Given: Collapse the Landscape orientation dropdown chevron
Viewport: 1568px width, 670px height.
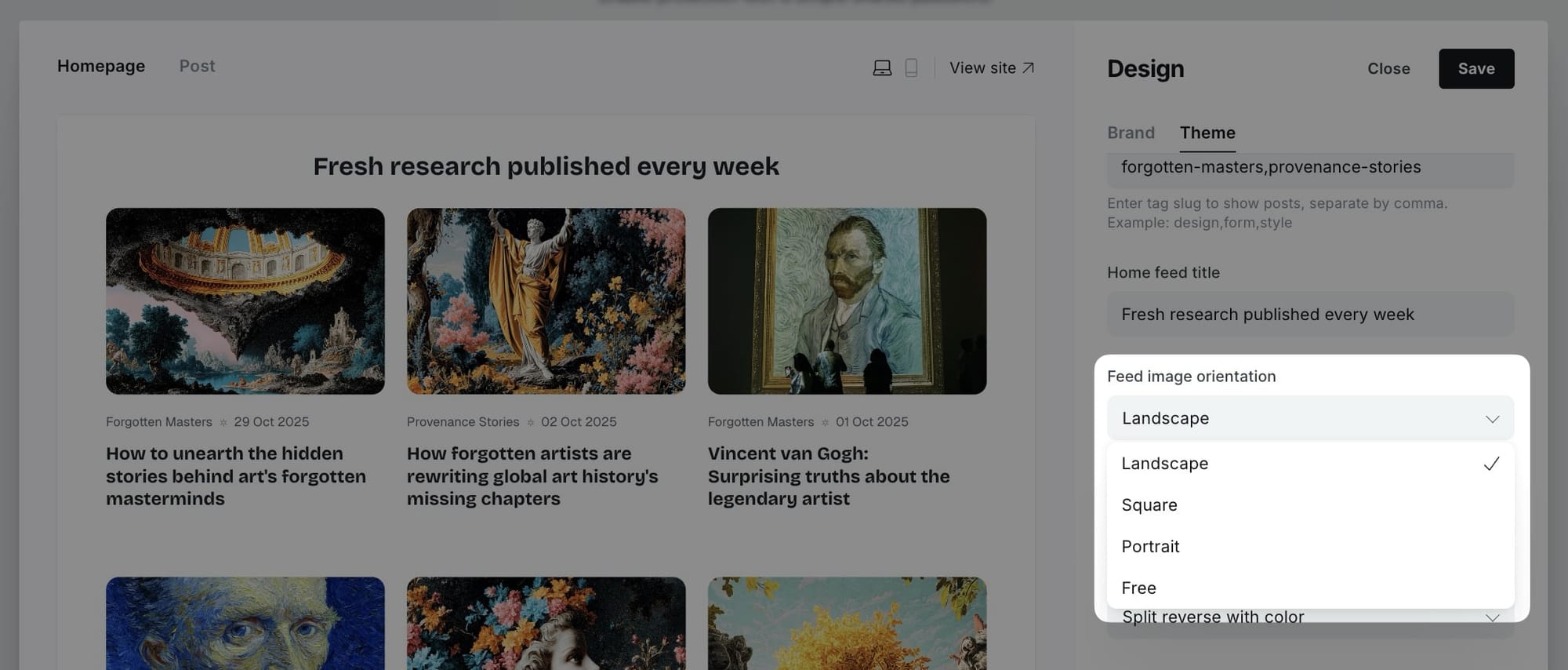Looking at the screenshot, I should 1492,419.
